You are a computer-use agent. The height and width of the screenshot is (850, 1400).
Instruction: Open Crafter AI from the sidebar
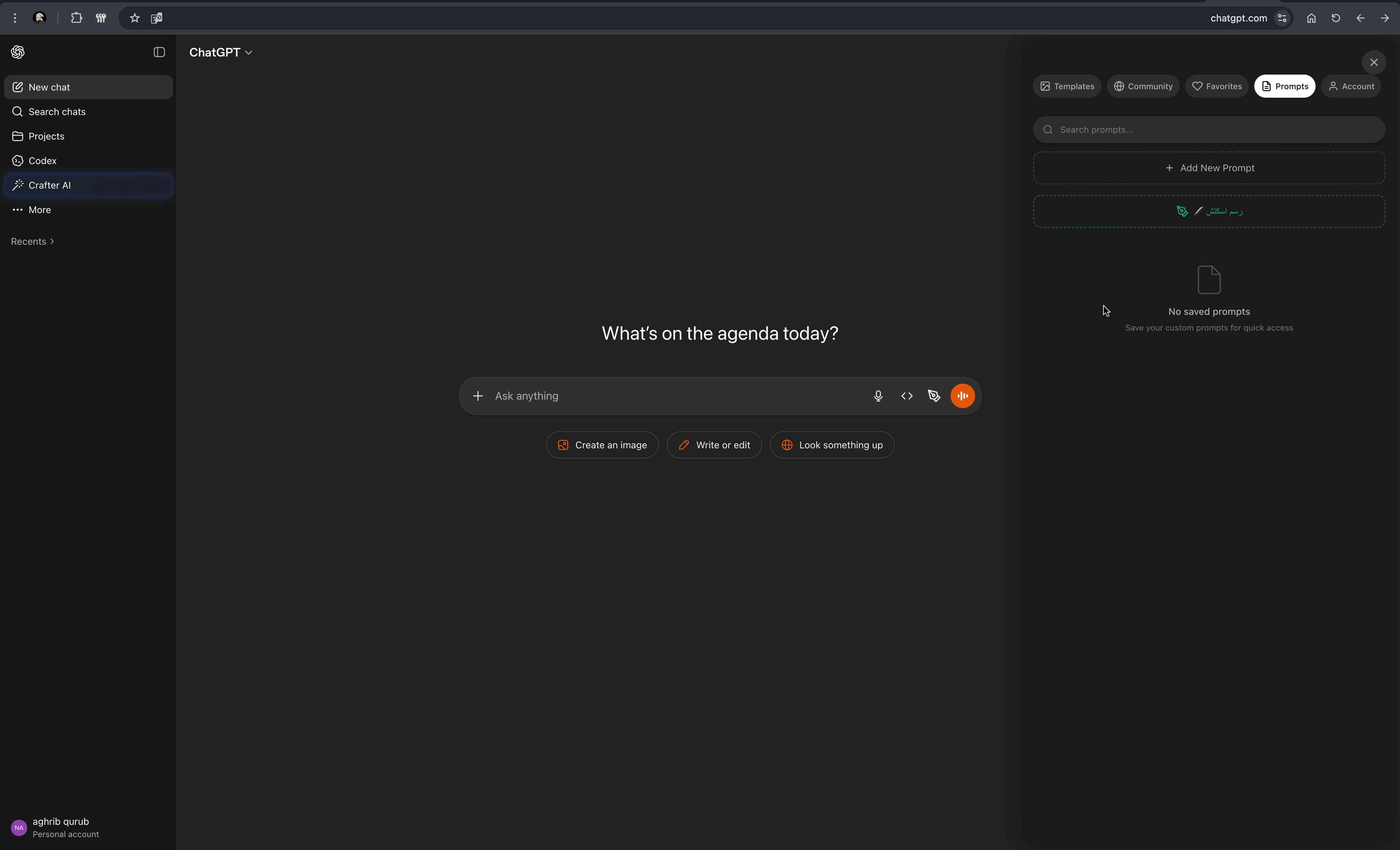pyautogui.click(x=49, y=185)
